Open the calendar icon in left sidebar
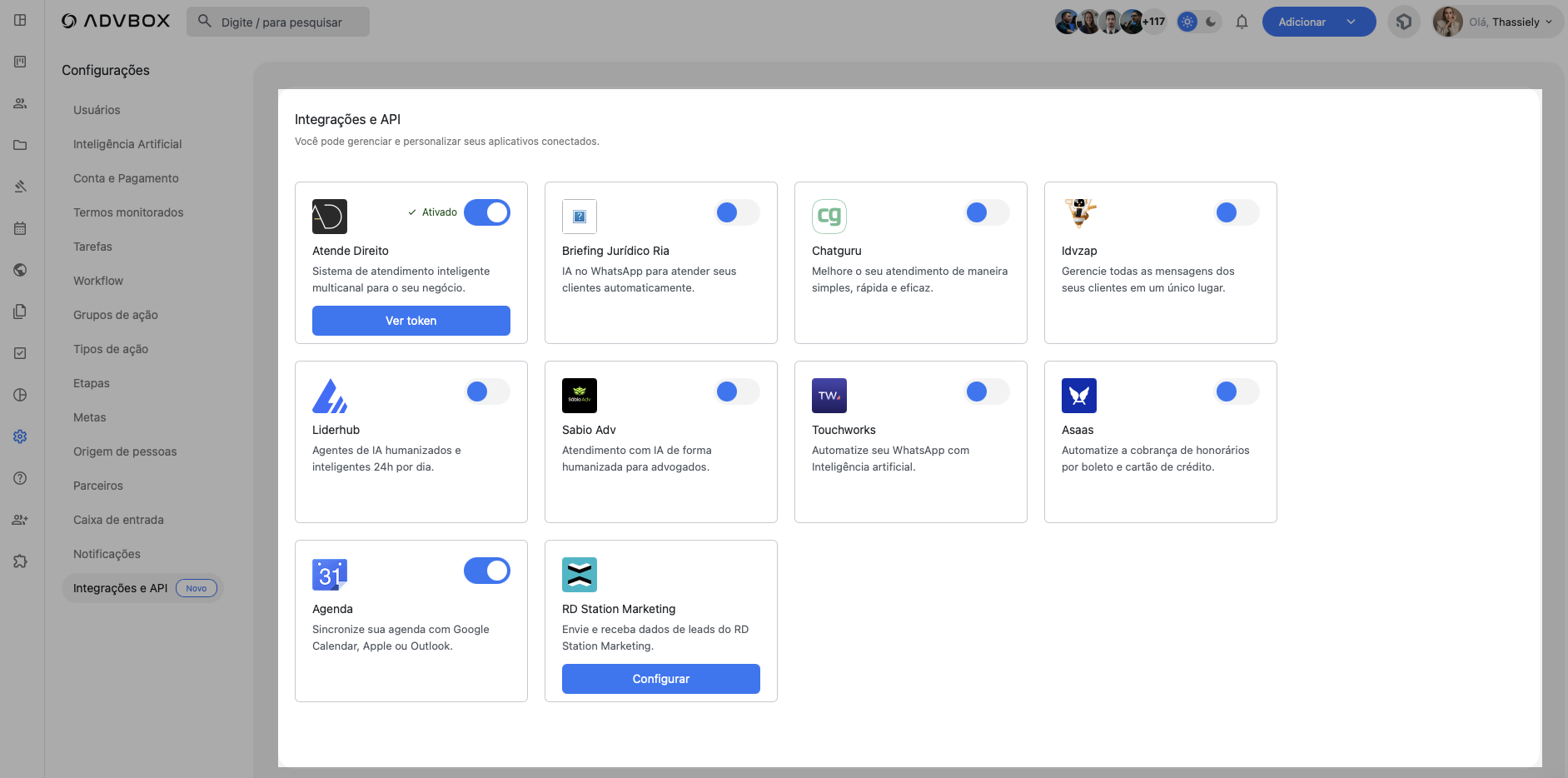This screenshot has width=1568, height=778. point(20,228)
